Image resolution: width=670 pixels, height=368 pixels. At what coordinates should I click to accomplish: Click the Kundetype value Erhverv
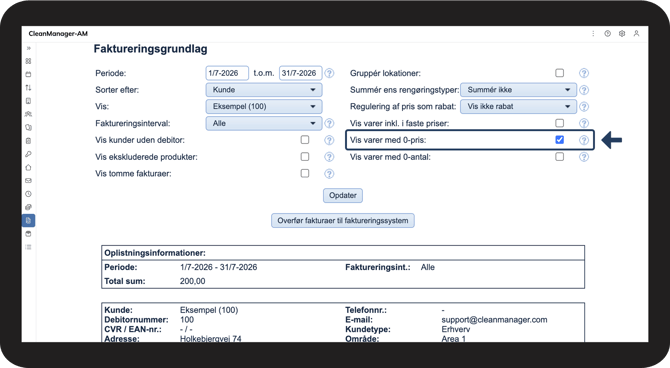[x=455, y=330]
